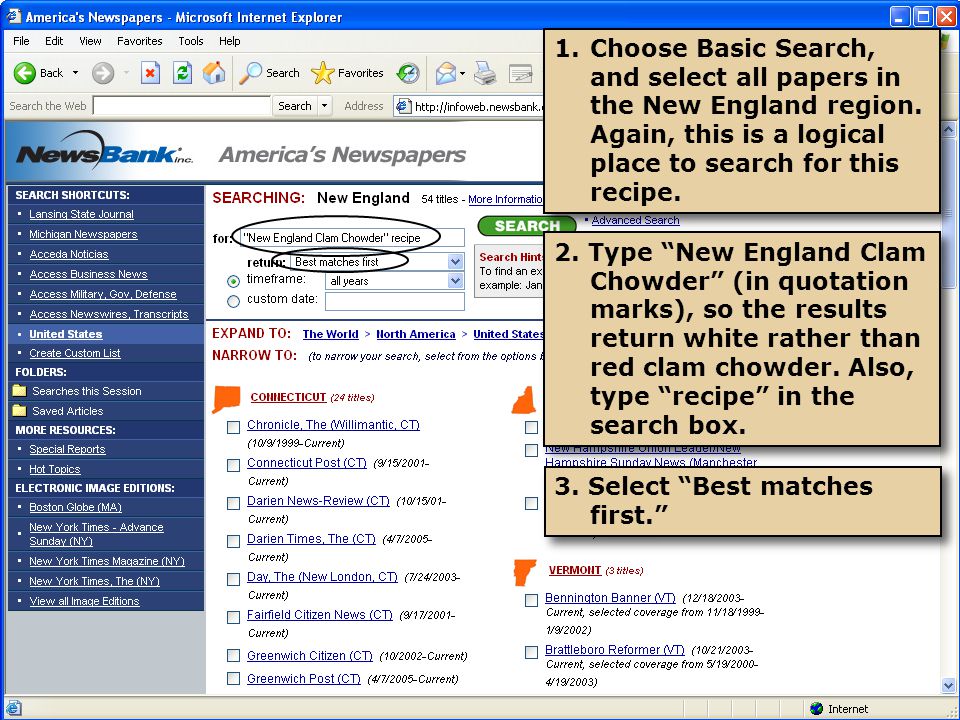Open the Advanced Search link
The width and height of the screenshot is (960, 720).
pos(635,220)
